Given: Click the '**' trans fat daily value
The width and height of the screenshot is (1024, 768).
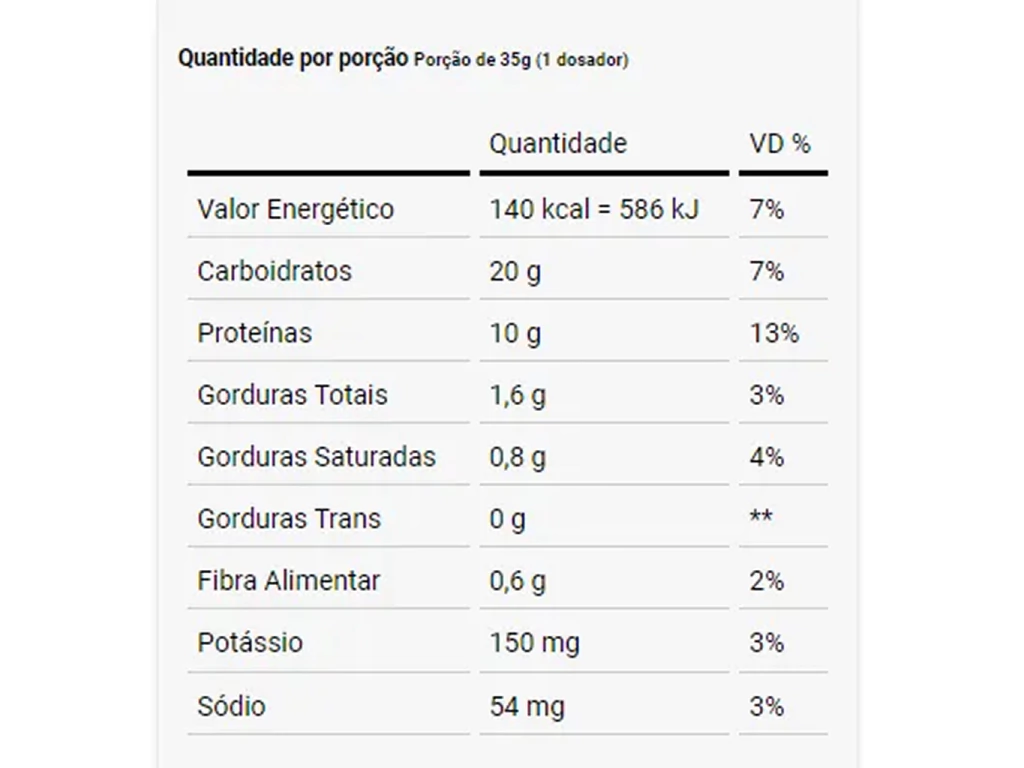Looking at the screenshot, I should (x=761, y=519).
